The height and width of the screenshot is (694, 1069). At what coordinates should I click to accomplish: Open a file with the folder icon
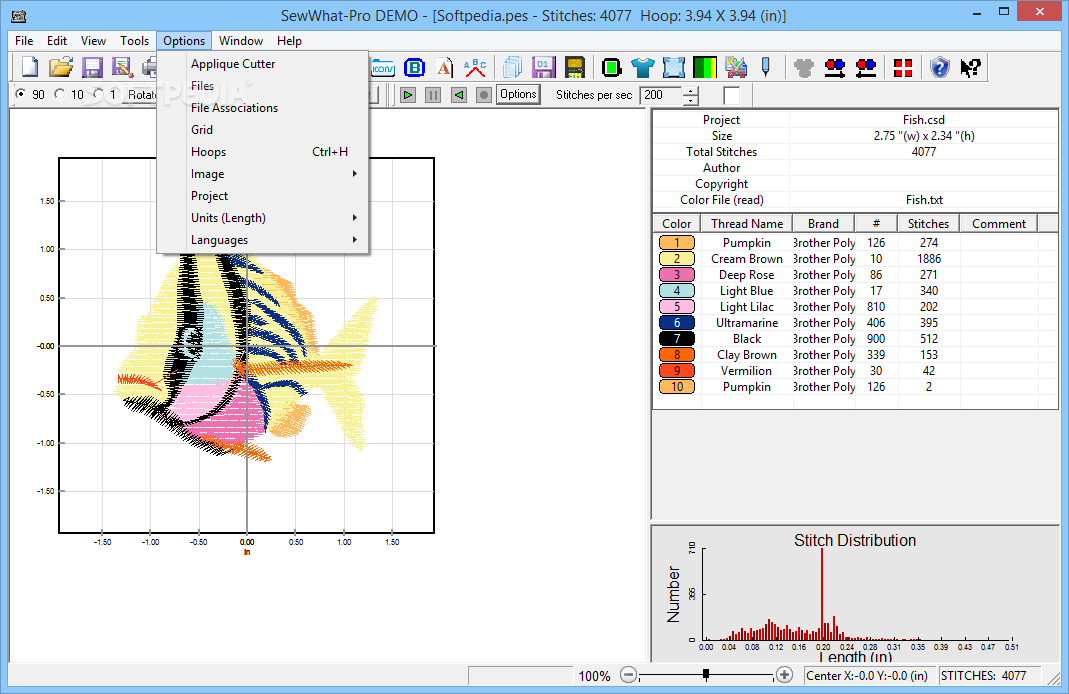point(61,67)
